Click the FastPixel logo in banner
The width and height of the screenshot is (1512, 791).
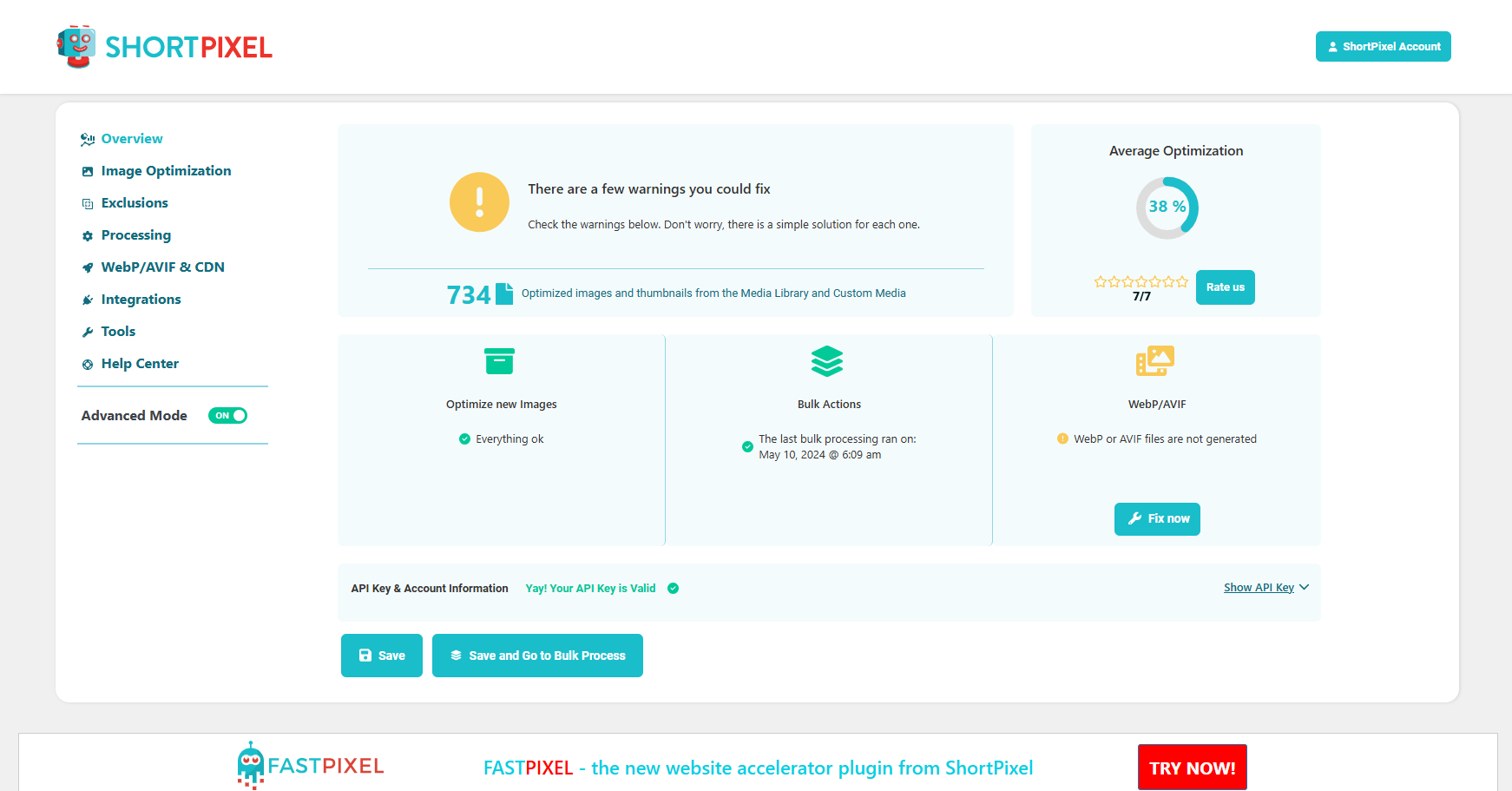point(311,766)
